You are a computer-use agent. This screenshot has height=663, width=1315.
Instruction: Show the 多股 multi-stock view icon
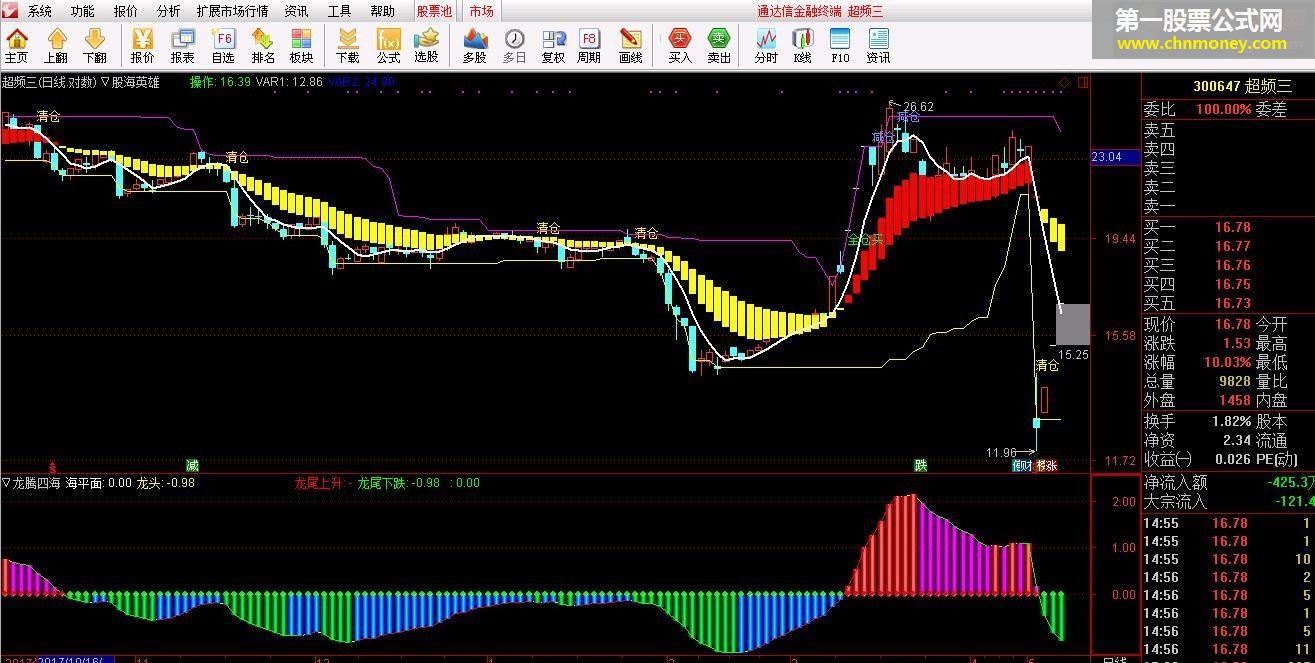474,46
